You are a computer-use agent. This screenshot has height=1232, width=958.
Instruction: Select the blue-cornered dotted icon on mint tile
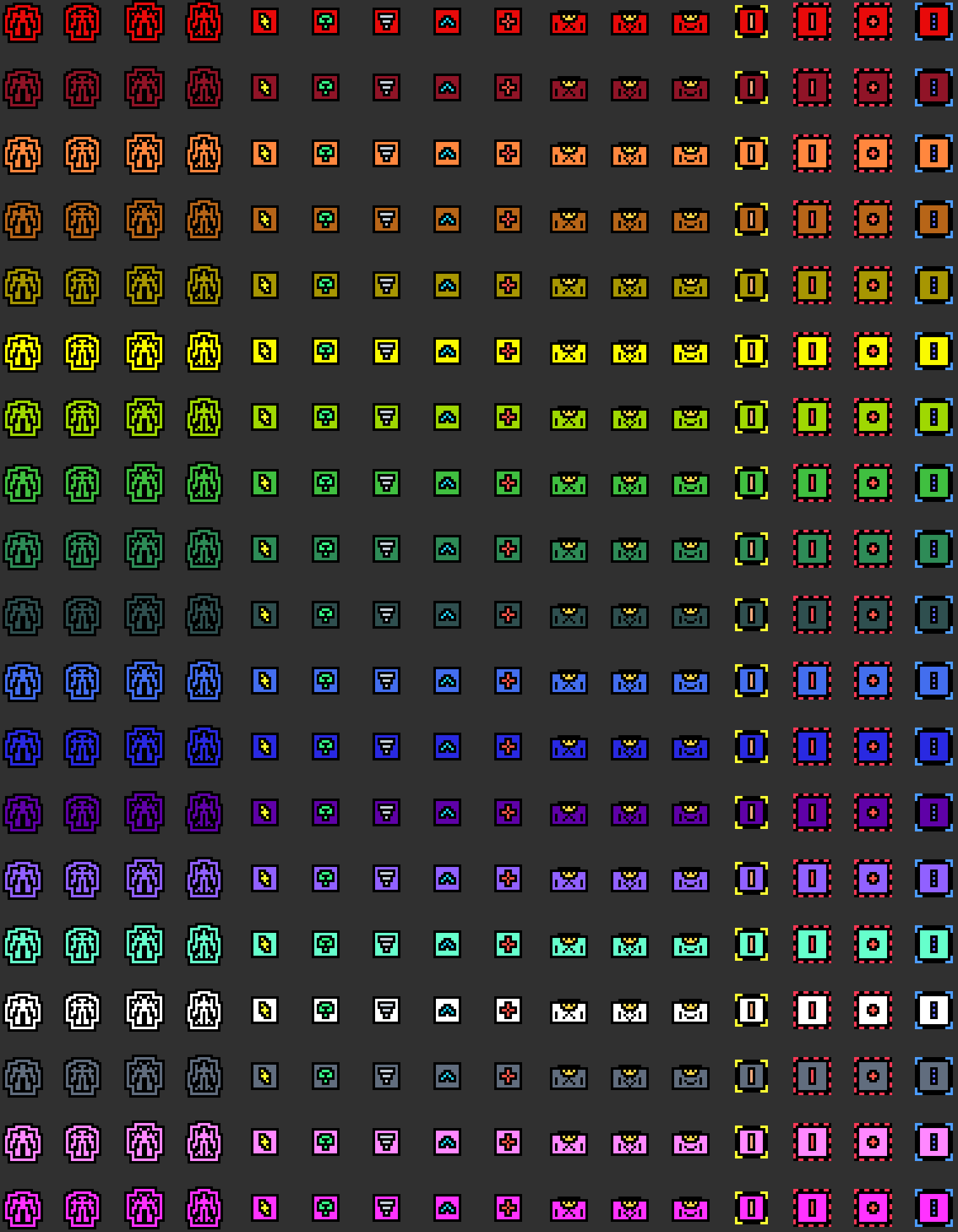[934, 945]
